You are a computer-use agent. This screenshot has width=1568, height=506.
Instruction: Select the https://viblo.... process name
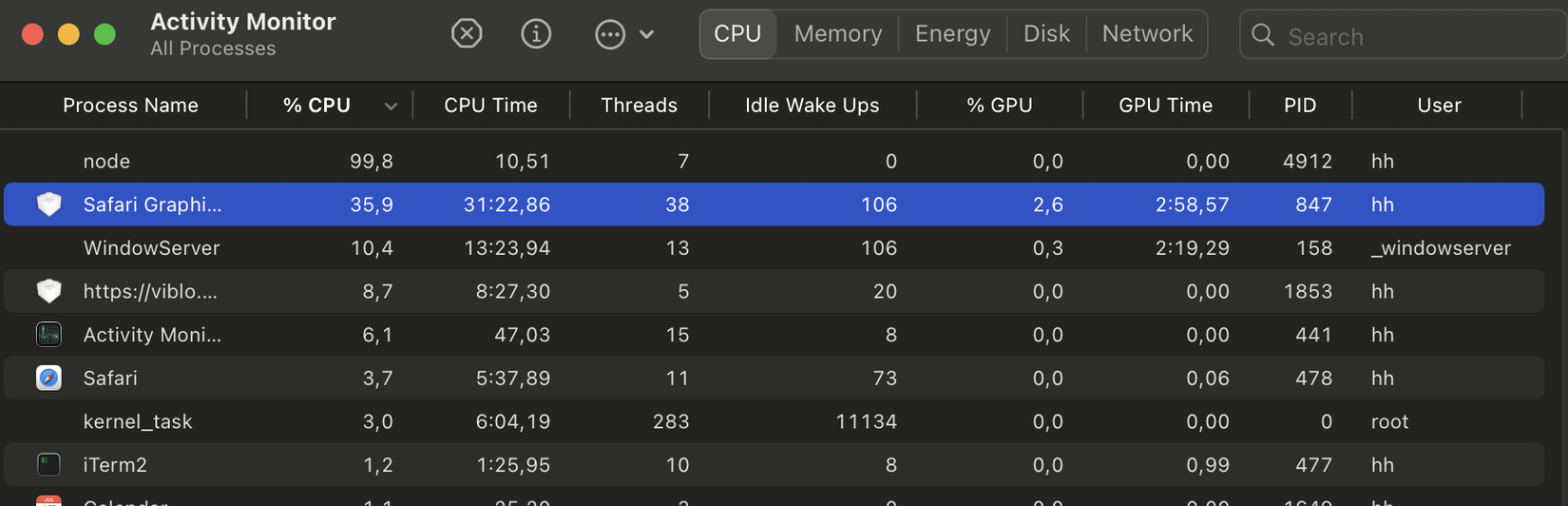150,291
